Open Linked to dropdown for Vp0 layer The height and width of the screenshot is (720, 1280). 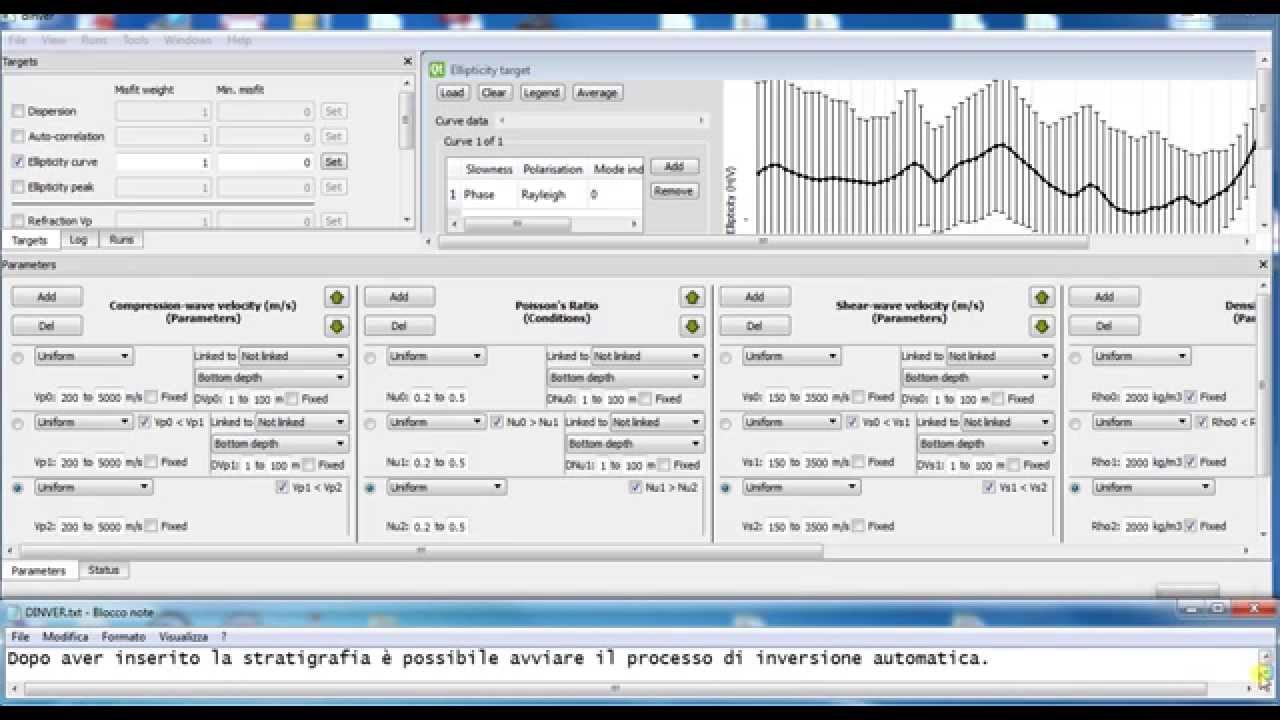tap(293, 356)
